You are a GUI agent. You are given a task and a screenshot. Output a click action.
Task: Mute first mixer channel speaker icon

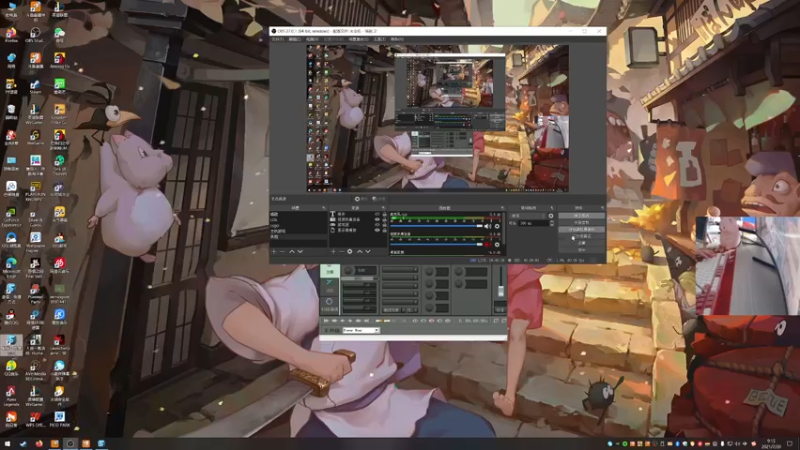coord(487,226)
